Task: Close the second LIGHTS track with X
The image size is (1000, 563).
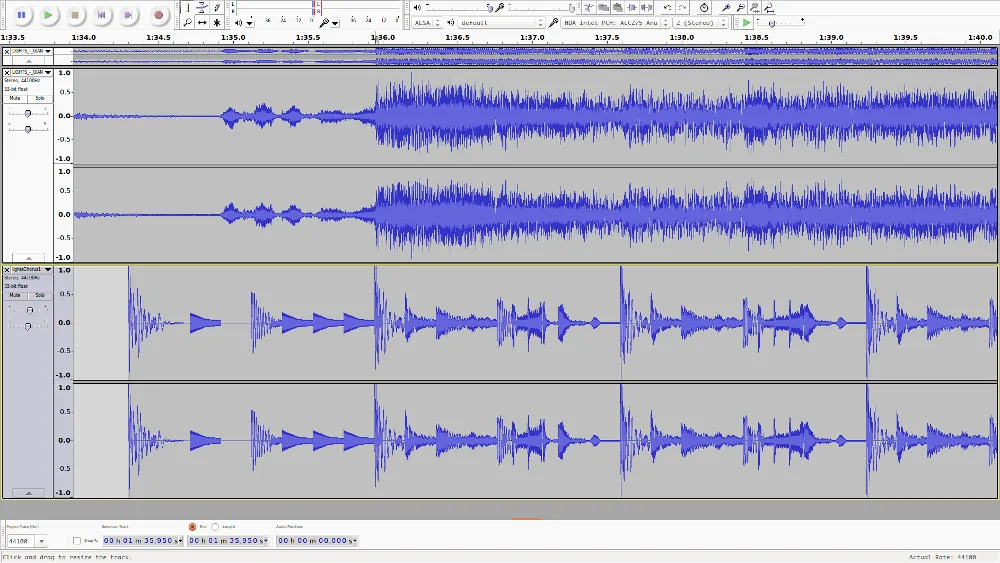Action: tap(6, 72)
